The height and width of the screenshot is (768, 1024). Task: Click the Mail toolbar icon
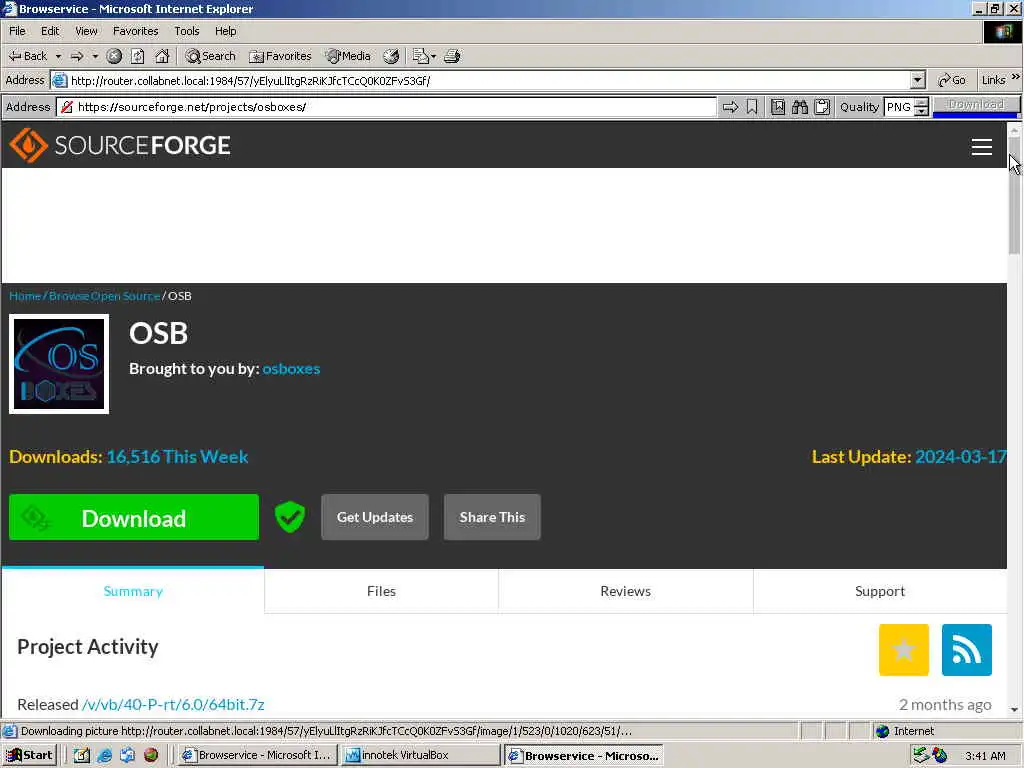[x=420, y=56]
